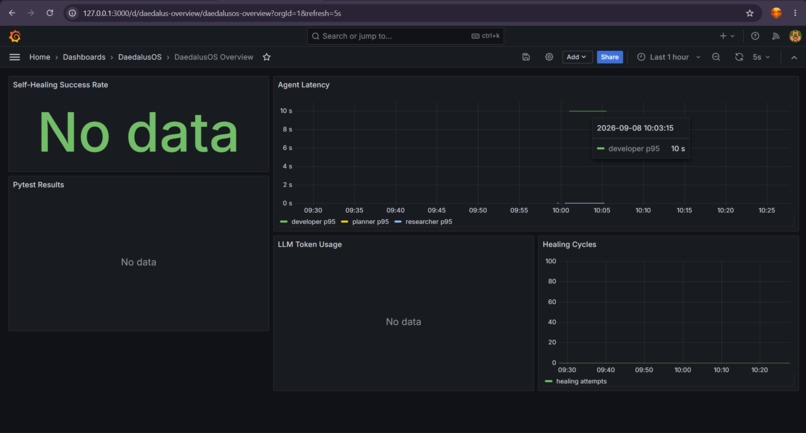Click No data text in LLM Token Usage

pyautogui.click(x=404, y=322)
